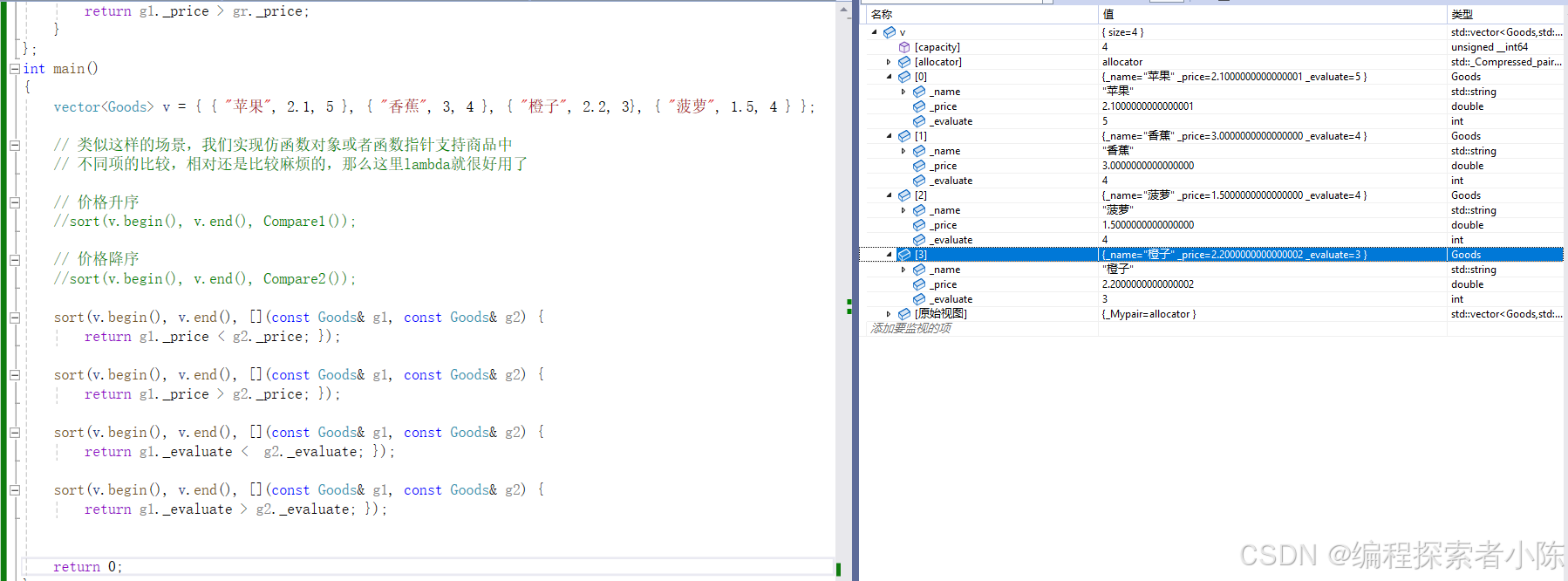Fold the sort lambda comparing _evaluate <
The image size is (1568, 581).
point(15,433)
